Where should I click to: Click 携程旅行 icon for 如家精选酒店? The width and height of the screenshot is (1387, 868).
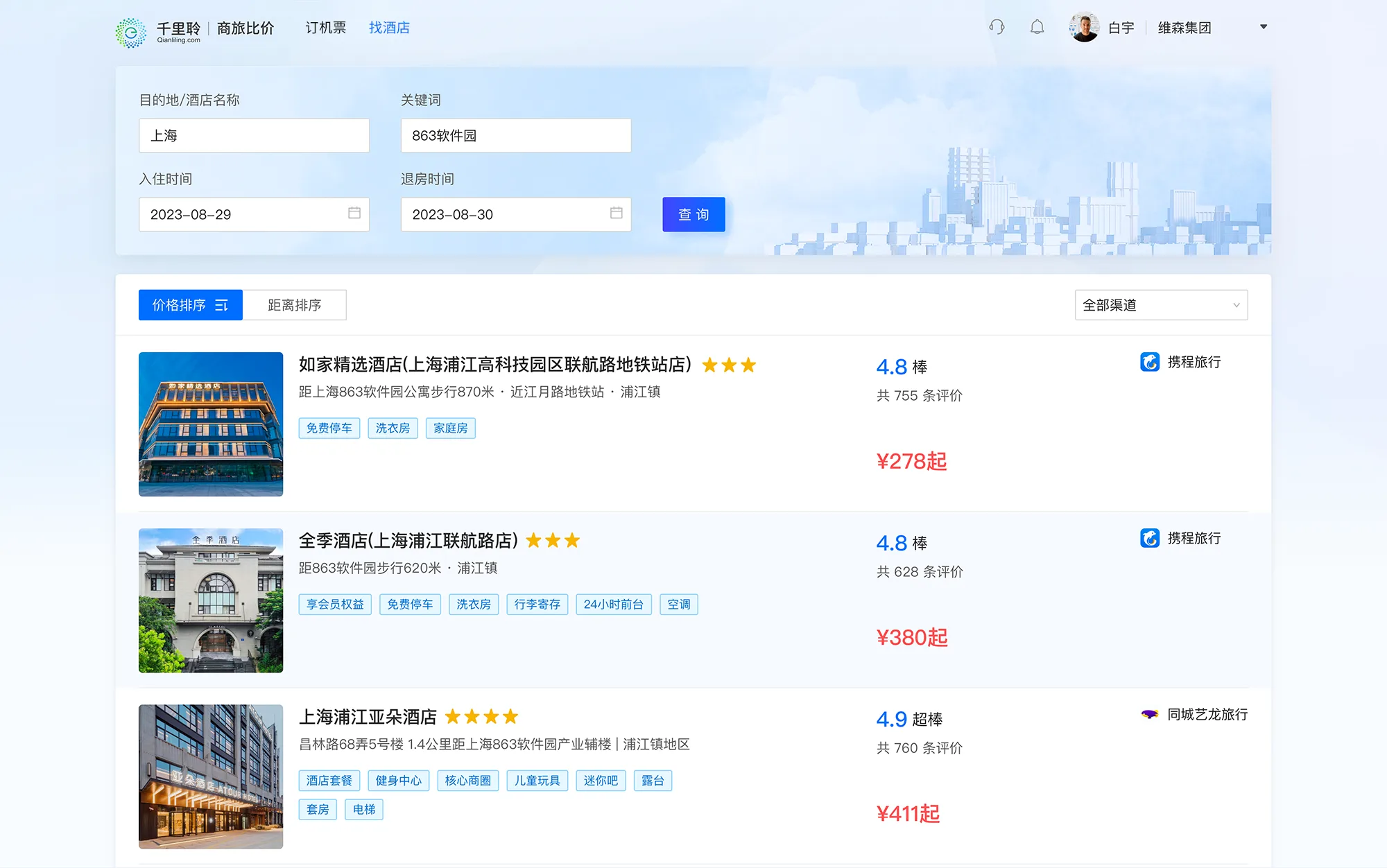1150,362
